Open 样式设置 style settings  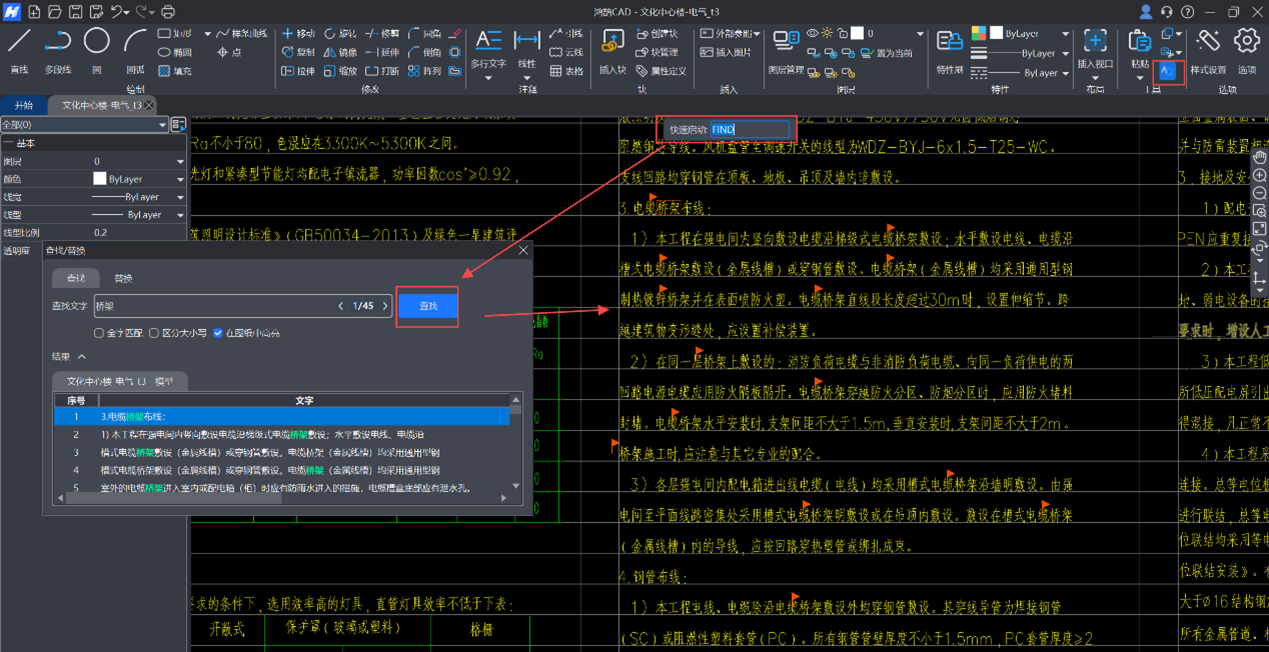pyautogui.click(x=1208, y=42)
